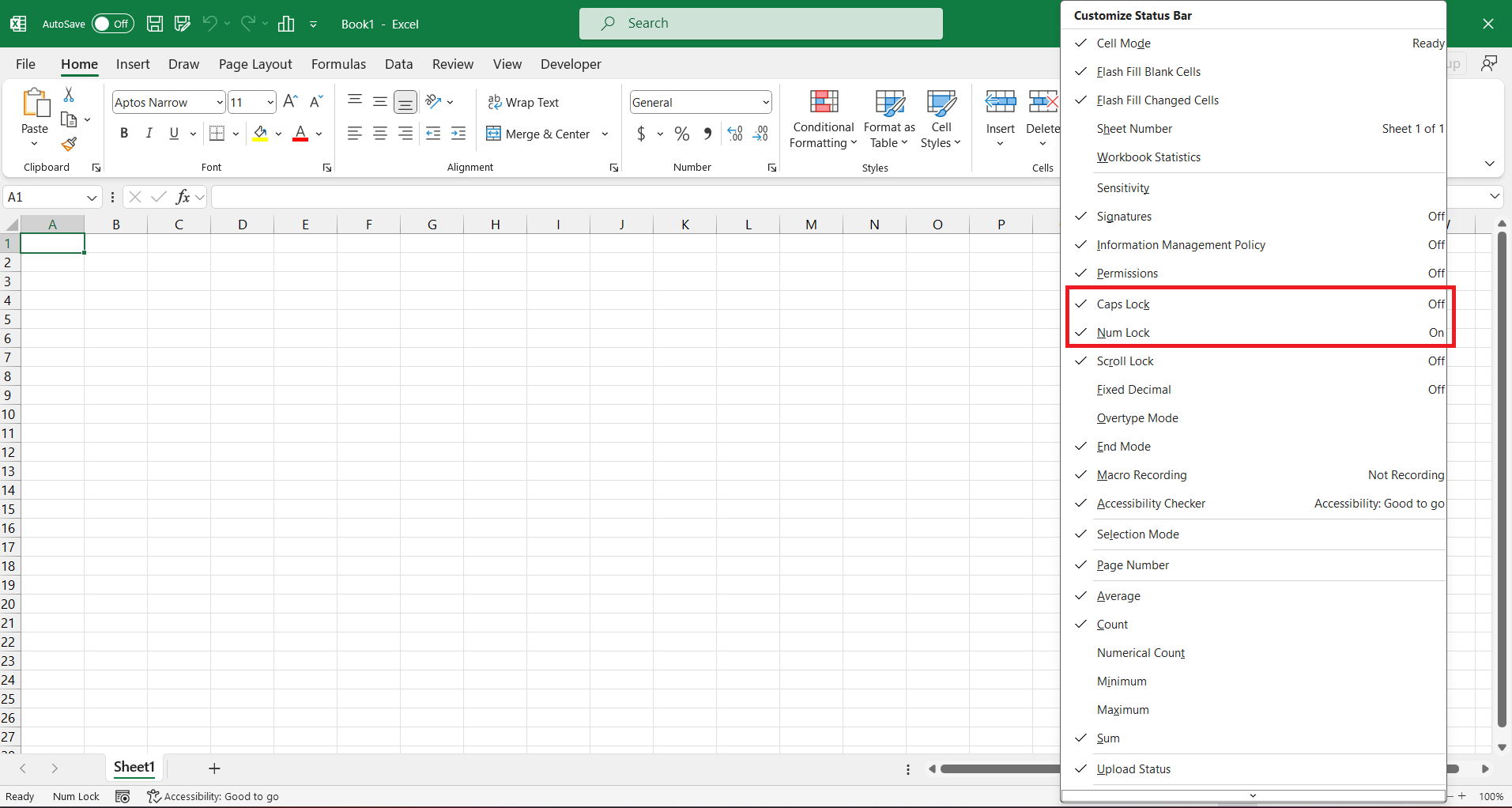This screenshot has height=808, width=1512.
Task: Click the Undo arrow icon
Action: pyautogui.click(x=209, y=24)
